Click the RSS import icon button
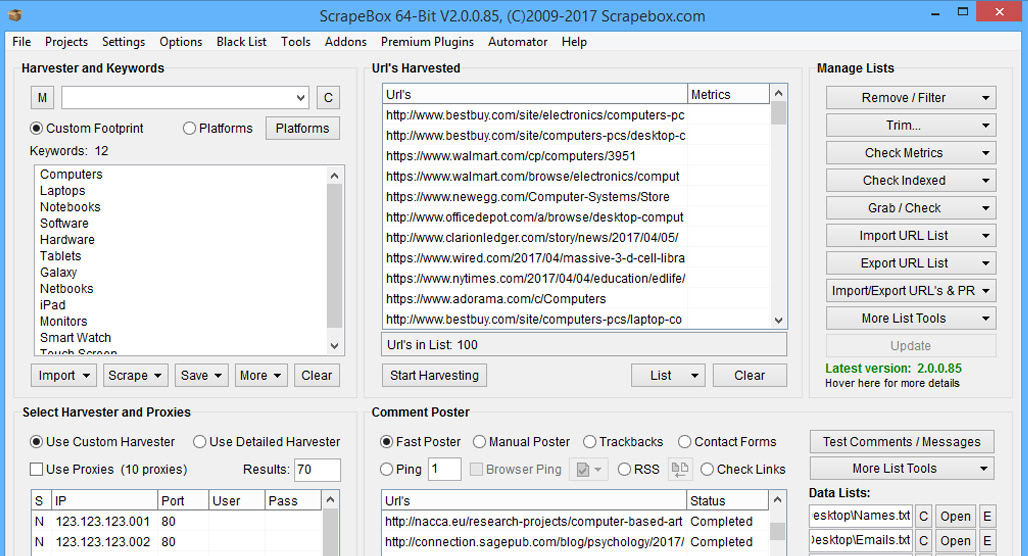 (679, 469)
